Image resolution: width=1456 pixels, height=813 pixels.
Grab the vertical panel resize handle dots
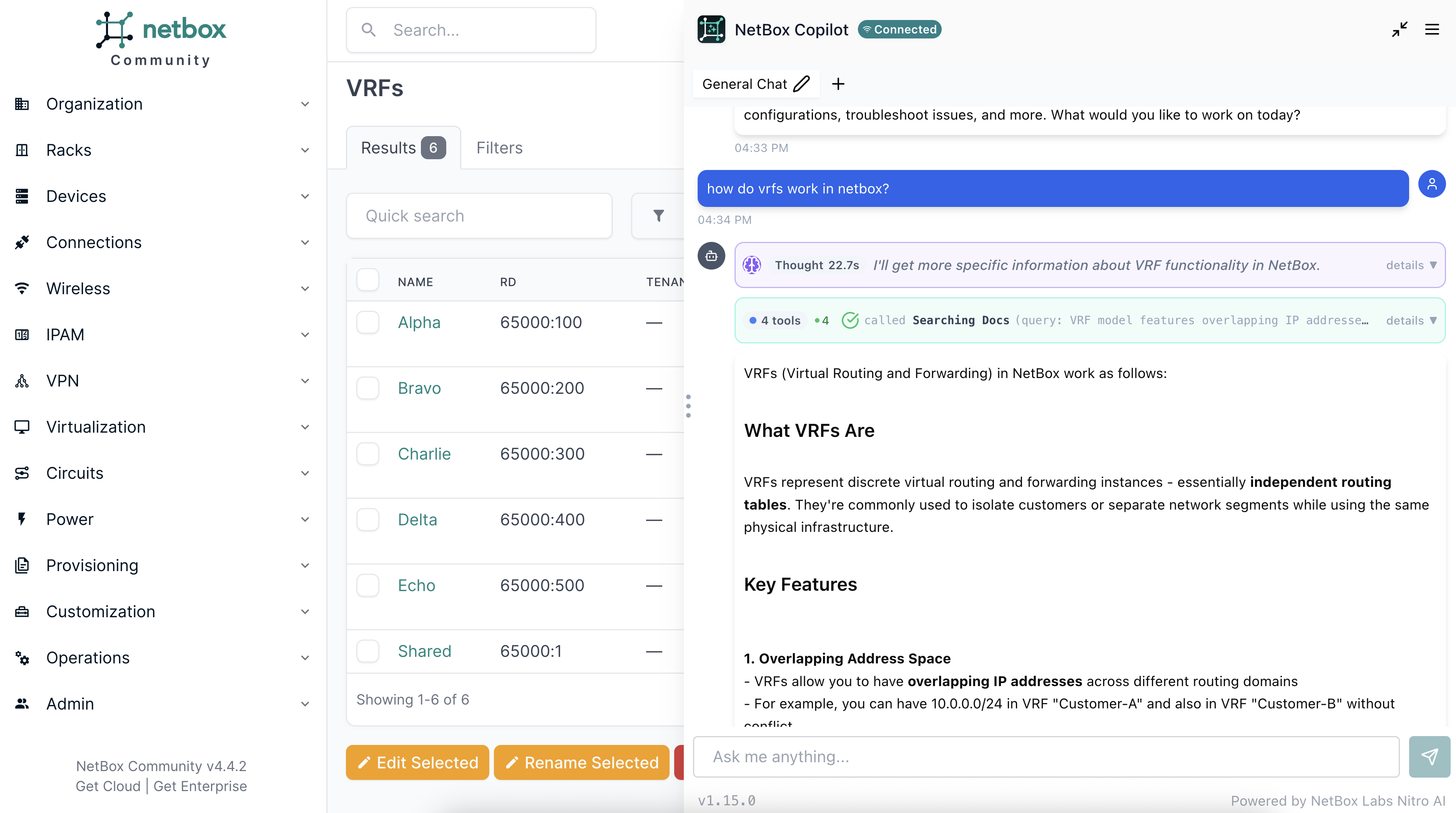(688, 406)
